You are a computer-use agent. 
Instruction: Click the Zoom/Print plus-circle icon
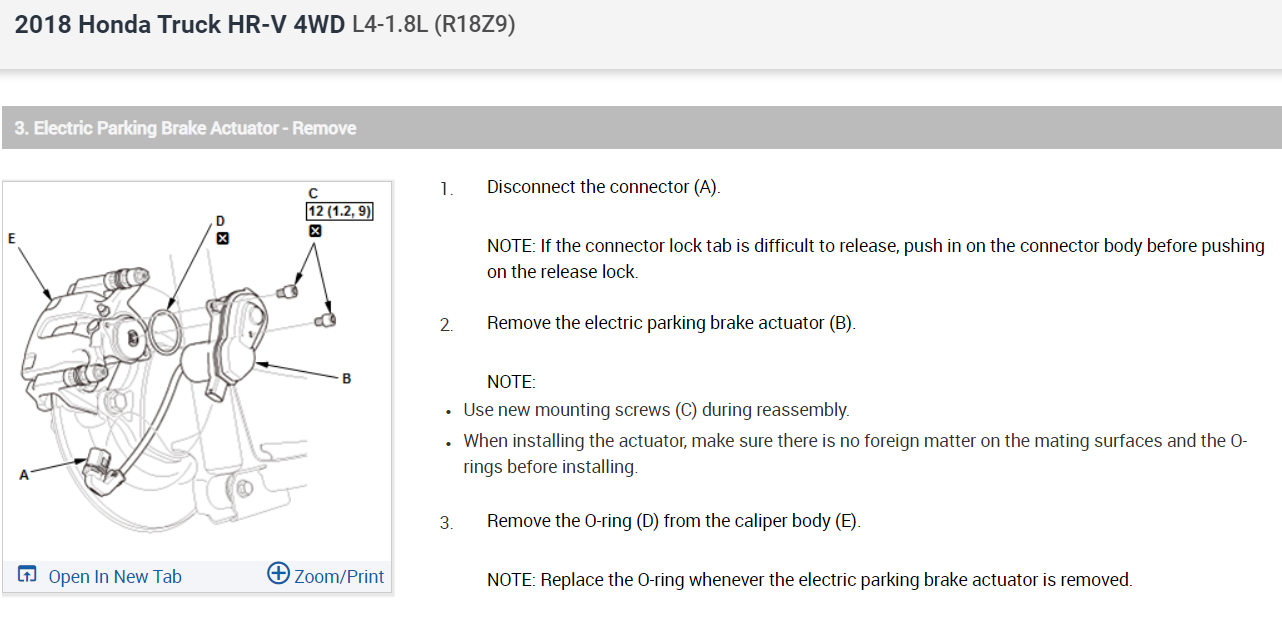[278, 574]
